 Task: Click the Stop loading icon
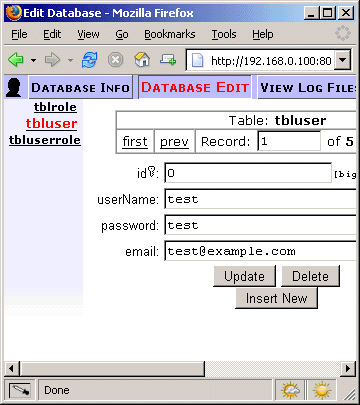pos(116,60)
